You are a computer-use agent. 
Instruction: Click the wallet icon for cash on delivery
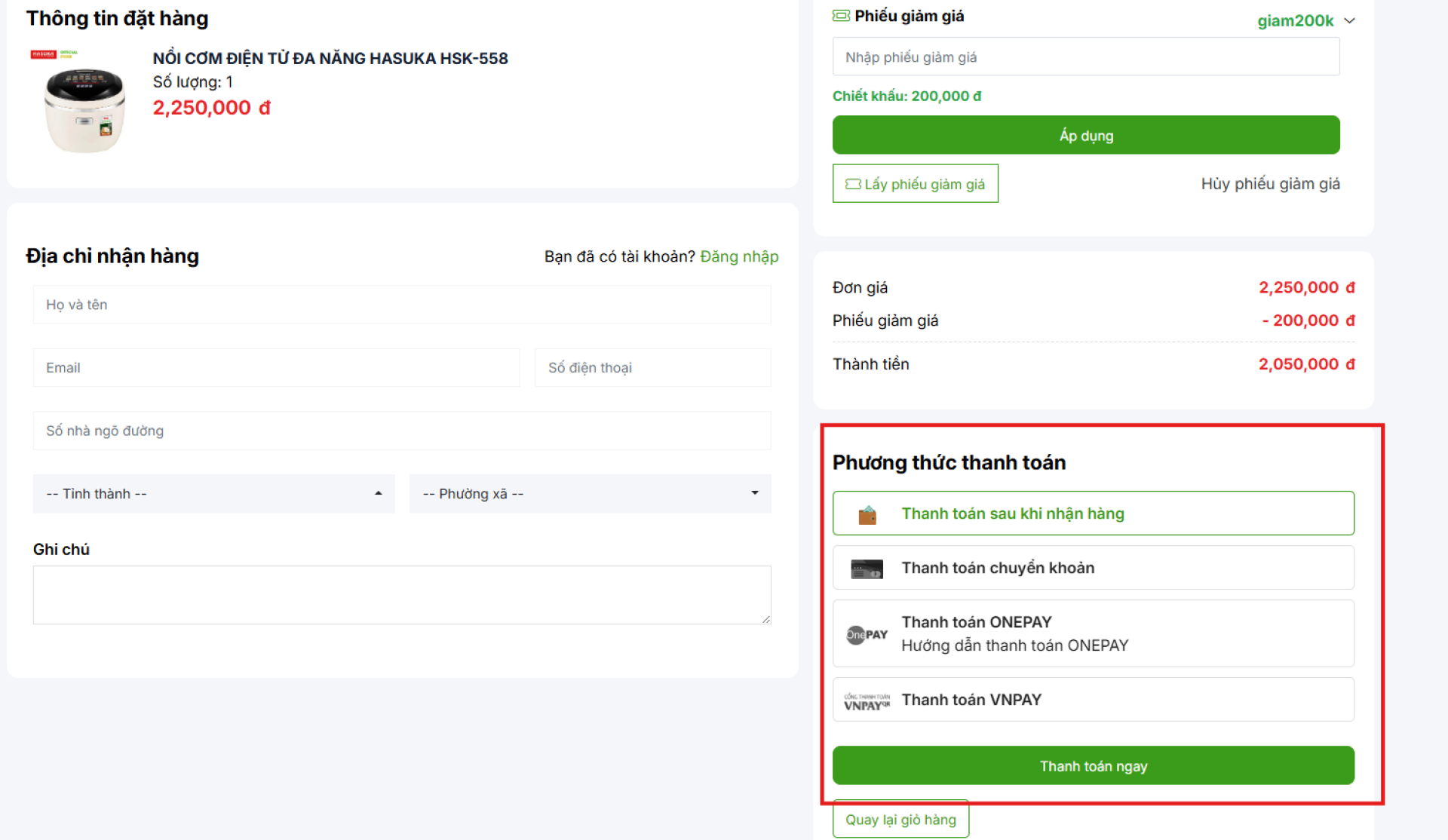point(867,515)
